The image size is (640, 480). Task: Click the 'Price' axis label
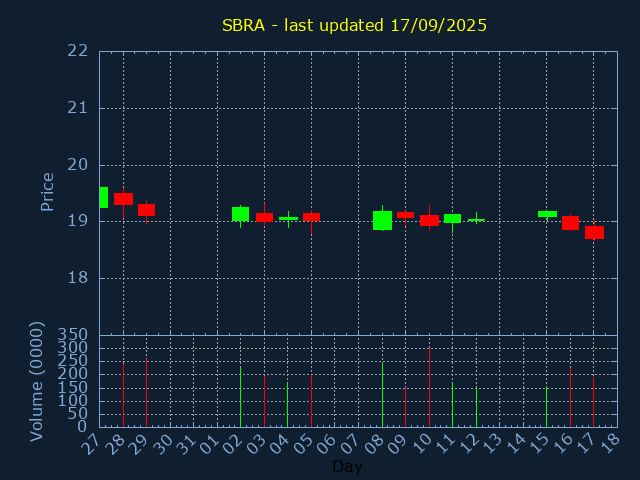47,192
